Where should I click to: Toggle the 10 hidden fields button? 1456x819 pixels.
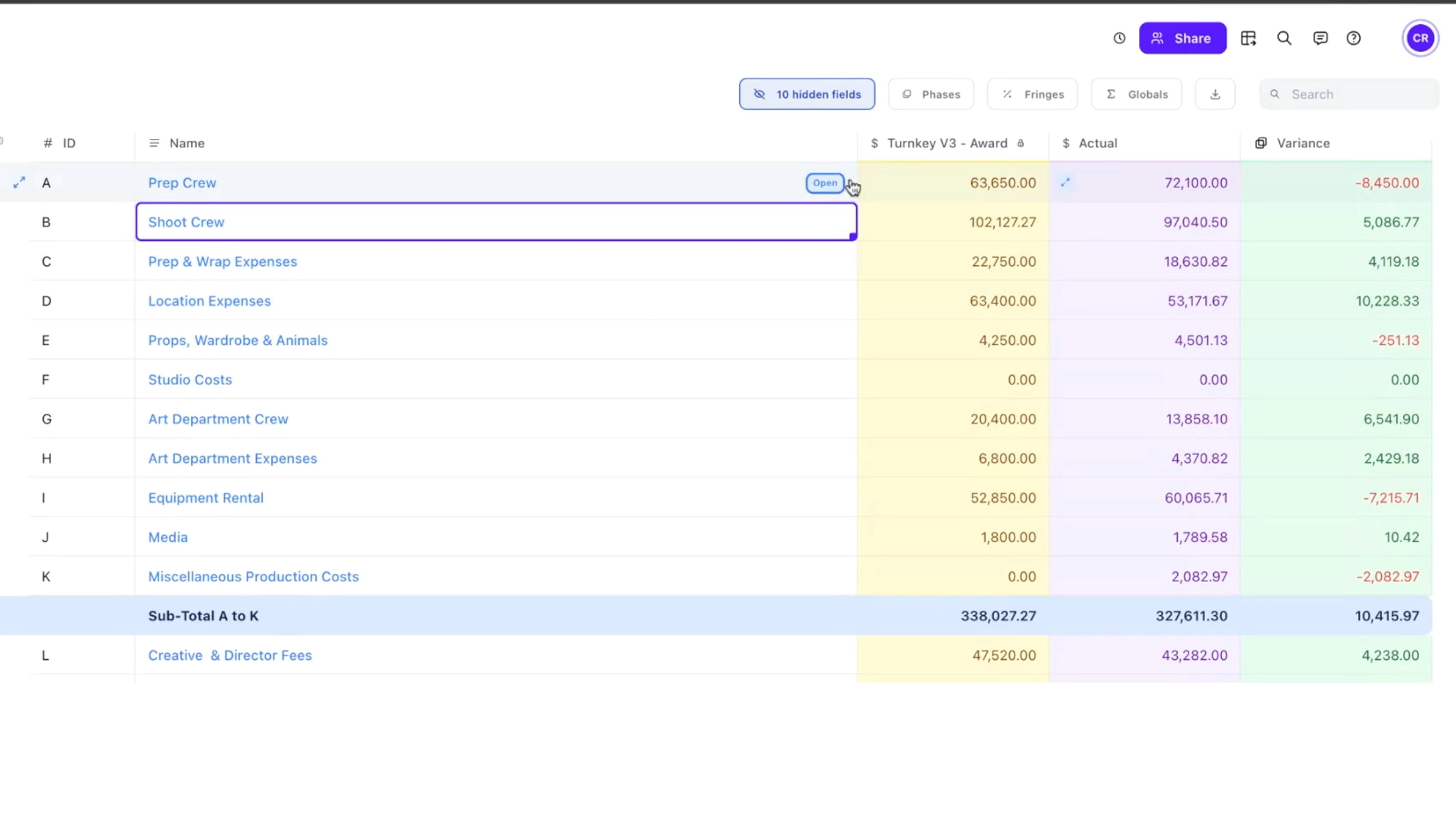coord(806,94)
